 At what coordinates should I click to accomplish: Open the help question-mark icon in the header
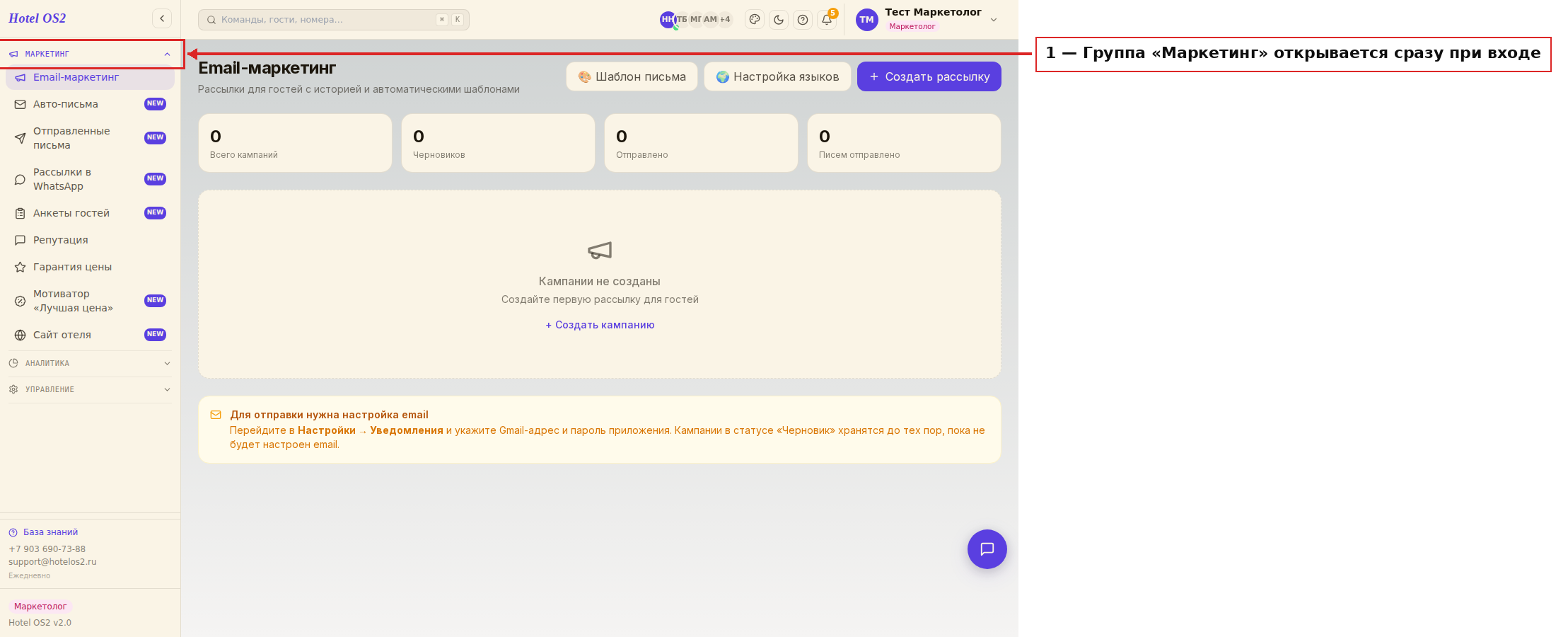pyautogui.click(x=803, y=20)
